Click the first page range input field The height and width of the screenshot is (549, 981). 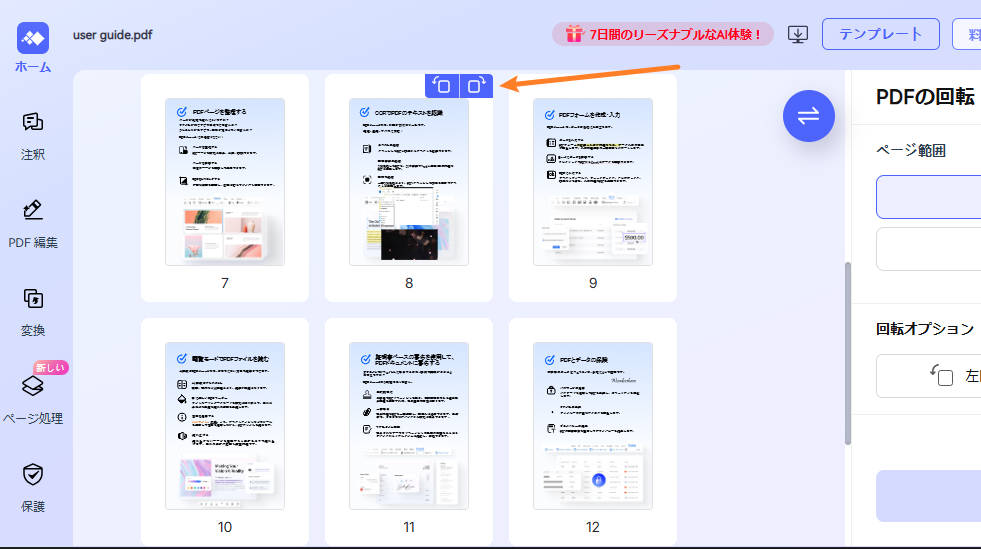click(x=928, y=197)
